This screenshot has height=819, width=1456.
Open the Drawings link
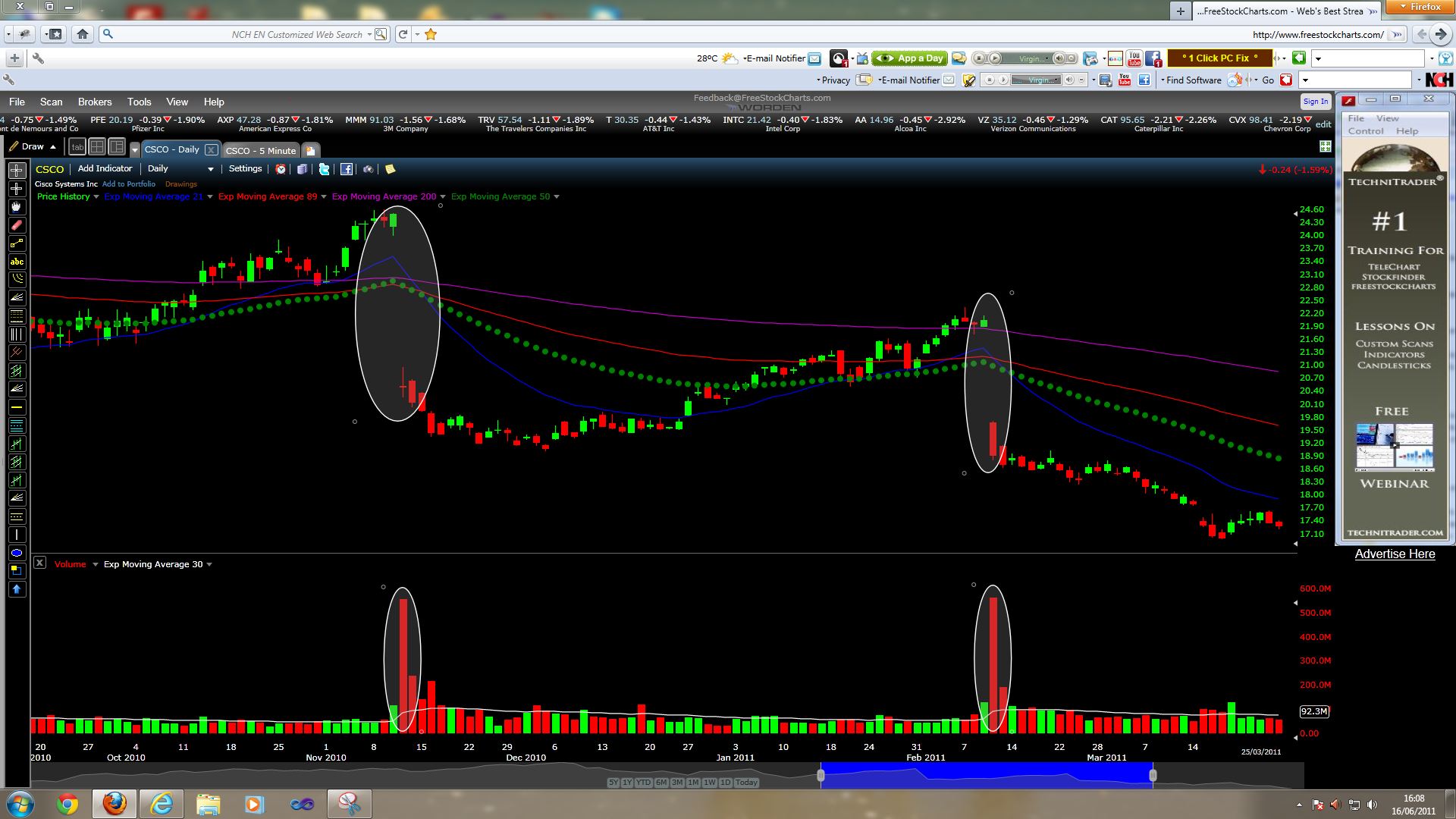coord(181,184)
